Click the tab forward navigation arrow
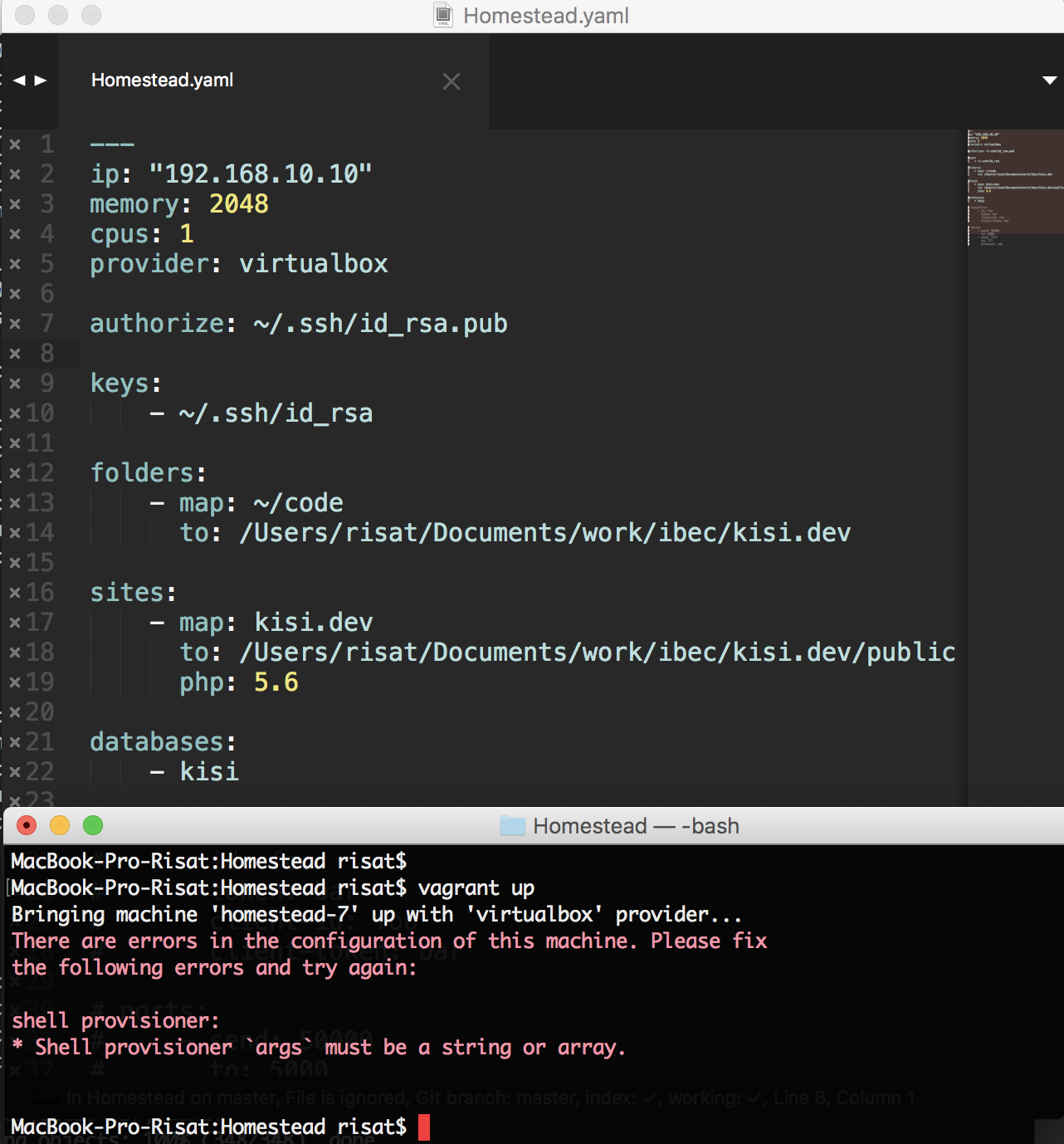The width and height of the screenshot is (1064, 1144). (x=41, y=81)
